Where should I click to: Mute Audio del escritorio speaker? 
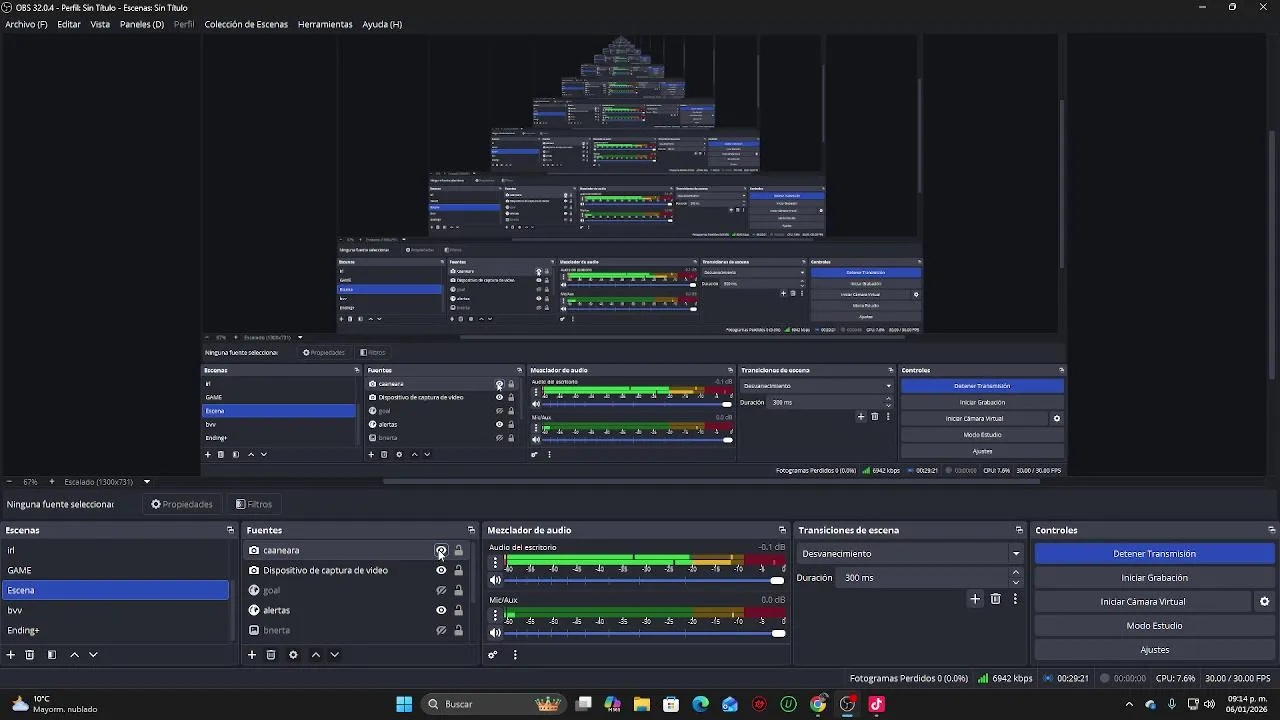point(495,580)
